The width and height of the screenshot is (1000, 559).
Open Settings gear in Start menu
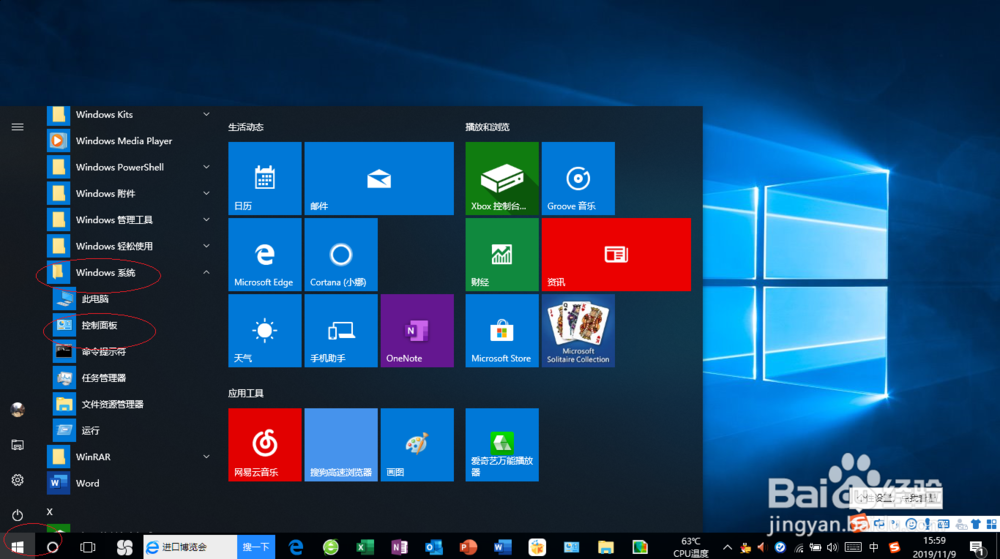coord(17,480)
